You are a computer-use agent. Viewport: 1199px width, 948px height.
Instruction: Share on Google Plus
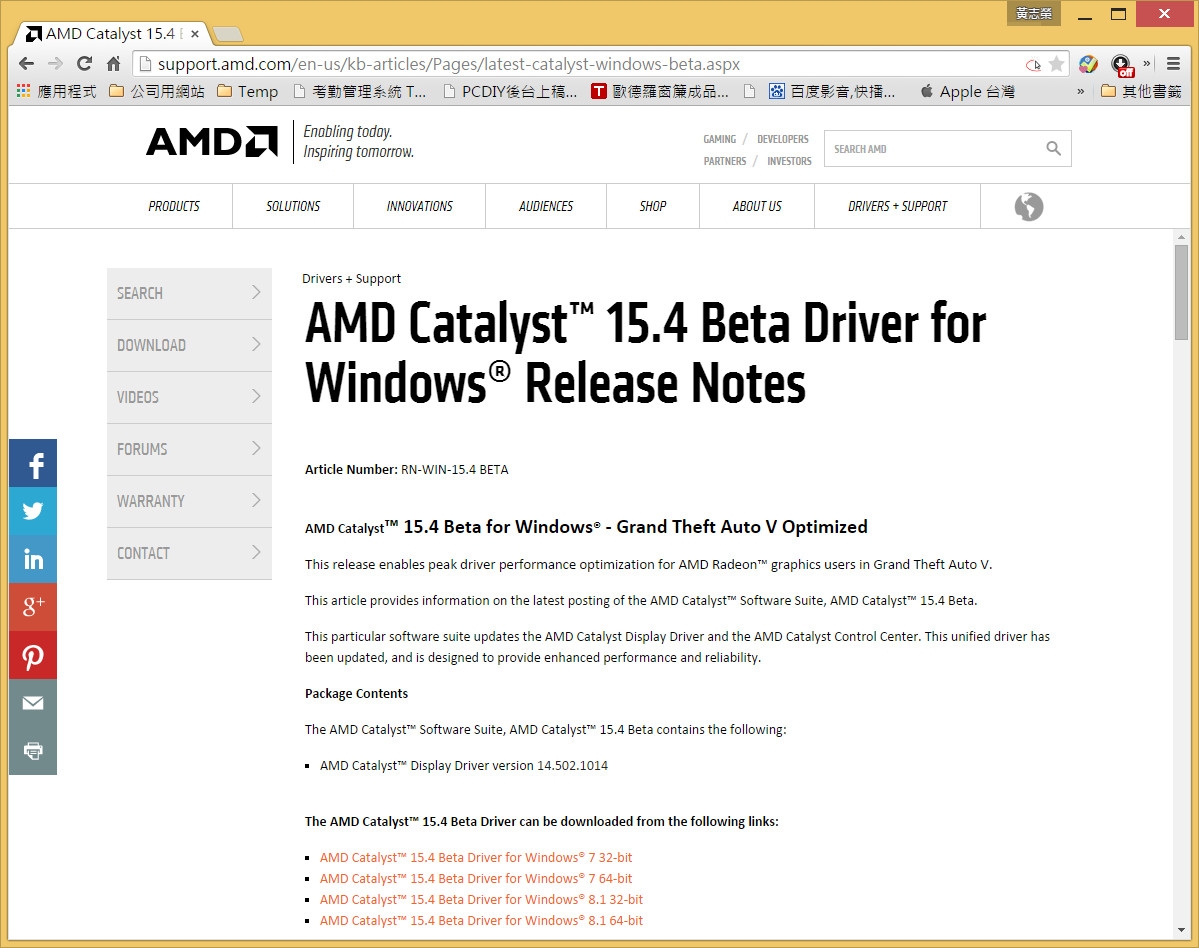click(33, 607)
